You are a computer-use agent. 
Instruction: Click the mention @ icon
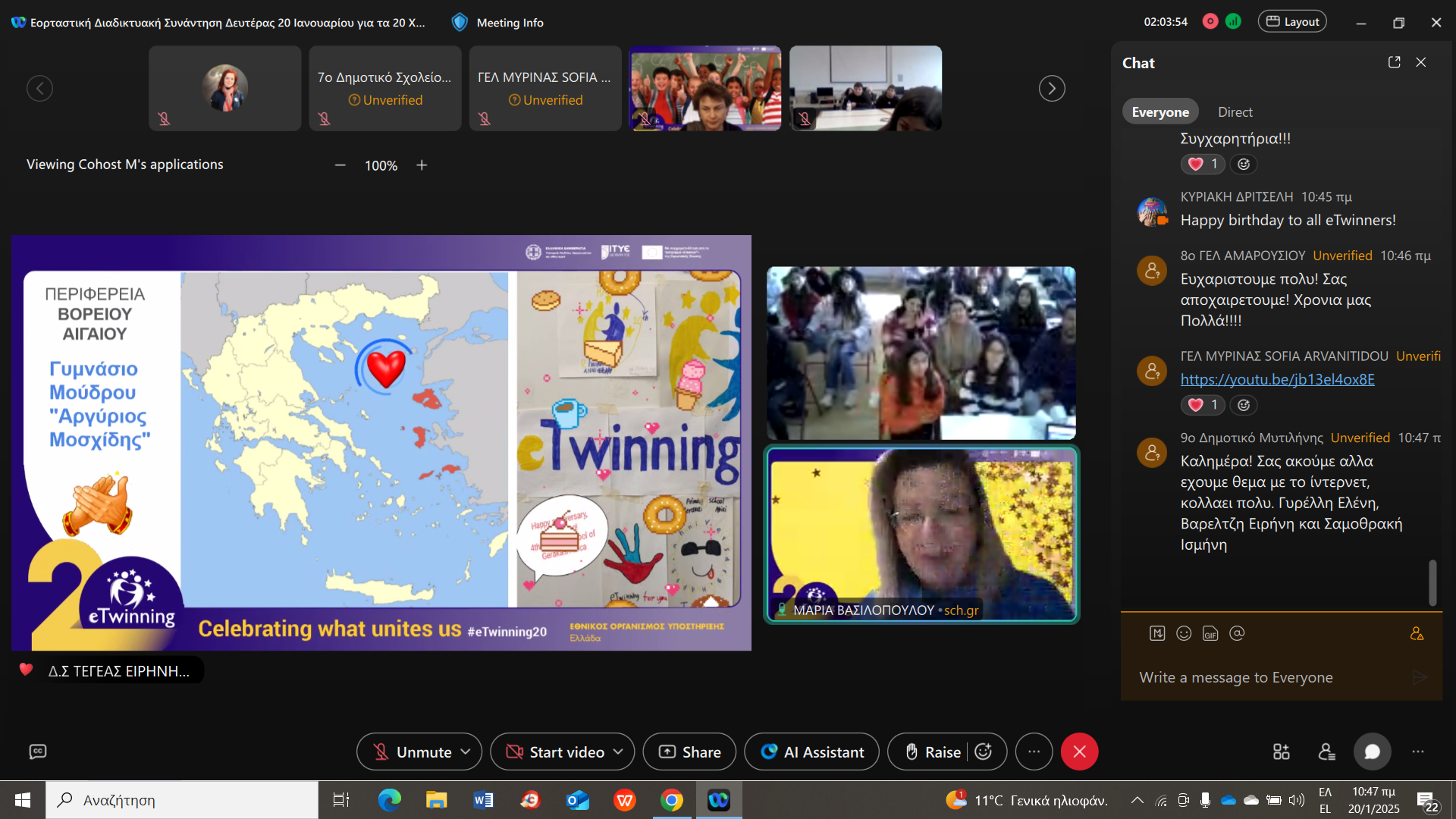pyautogui.click(x=1237, y=633)
